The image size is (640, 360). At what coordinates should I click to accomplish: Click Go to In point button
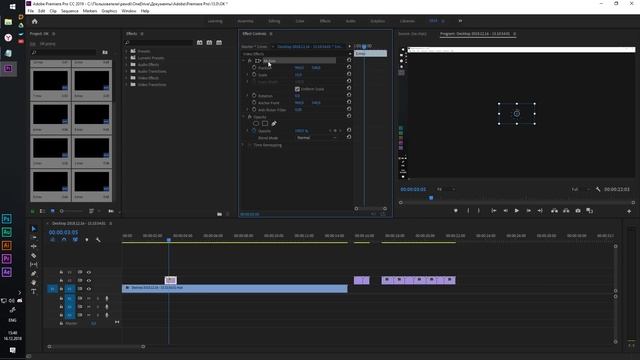[493, 211]
